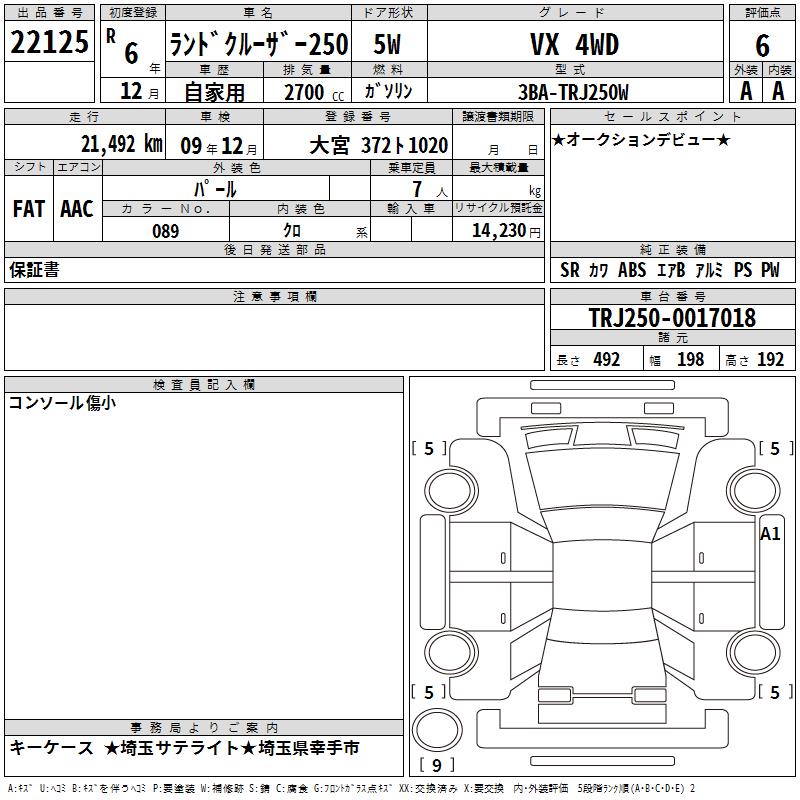Click the interior color クロ
The width and height of the screenshot is (800, 800).
coord(292,231)
